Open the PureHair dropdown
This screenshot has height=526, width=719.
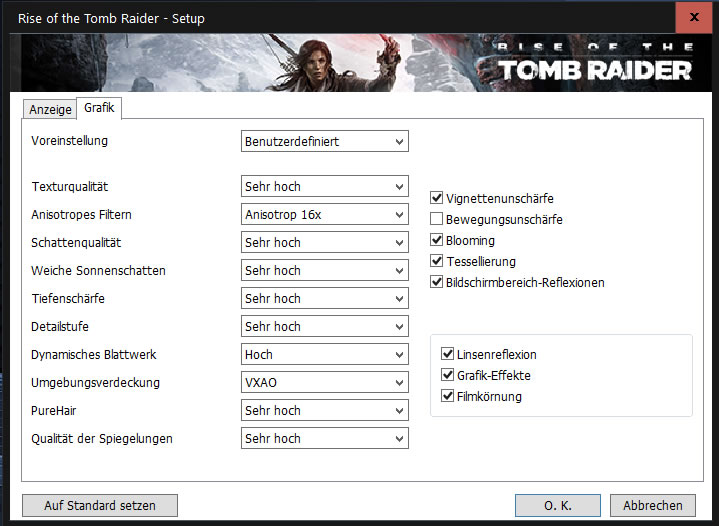[x=325, y=410]
